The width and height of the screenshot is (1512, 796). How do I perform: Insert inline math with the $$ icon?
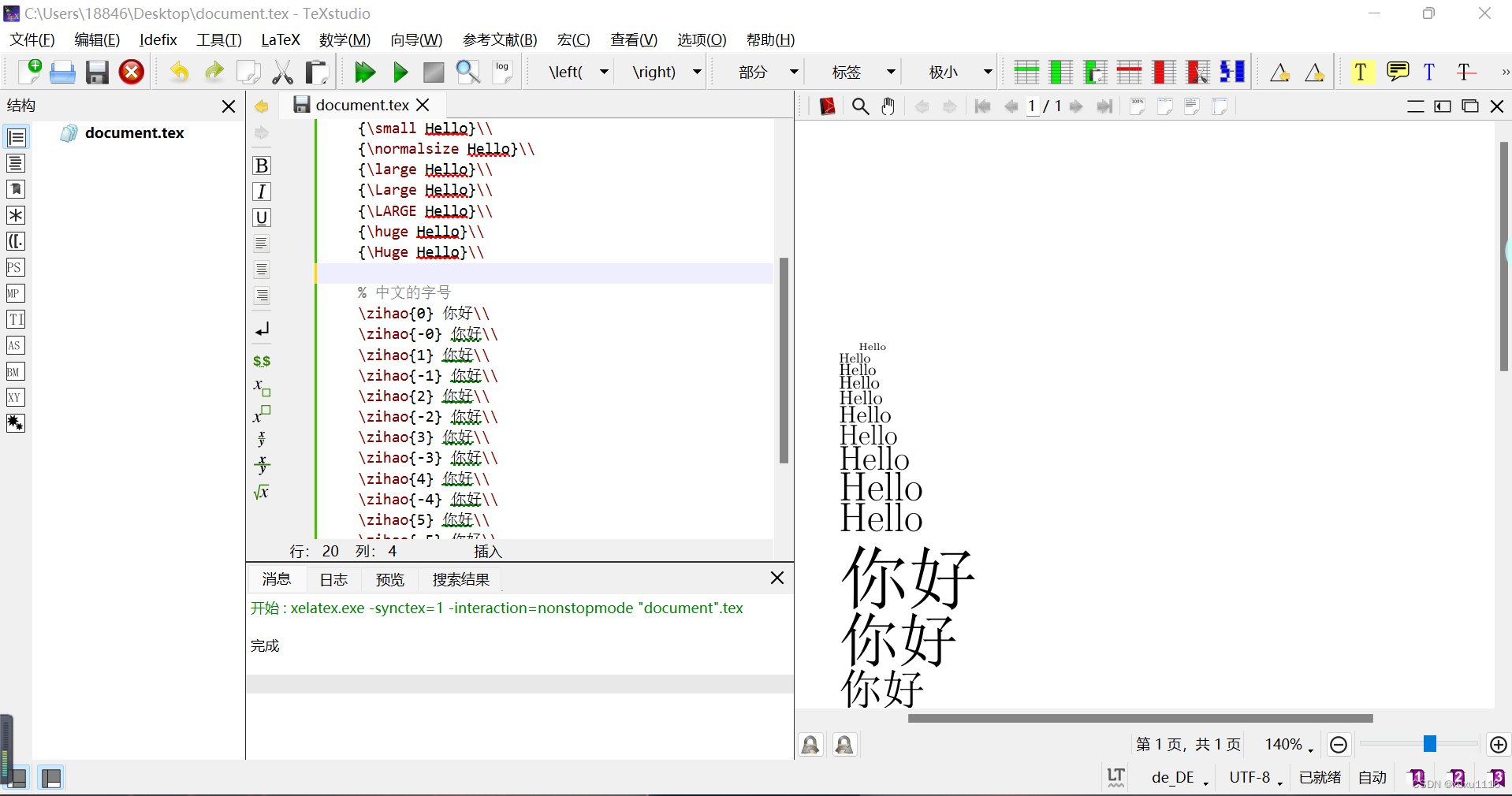[262, 361]
